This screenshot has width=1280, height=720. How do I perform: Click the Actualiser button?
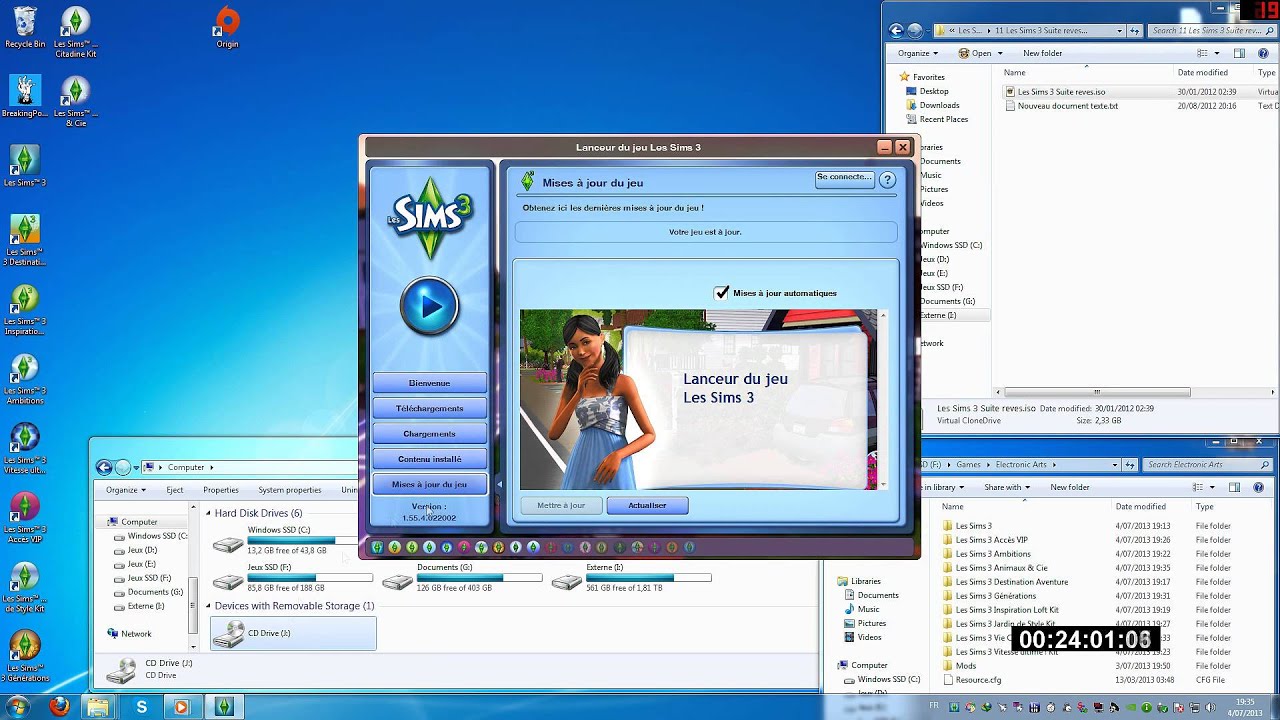point(647,505)
